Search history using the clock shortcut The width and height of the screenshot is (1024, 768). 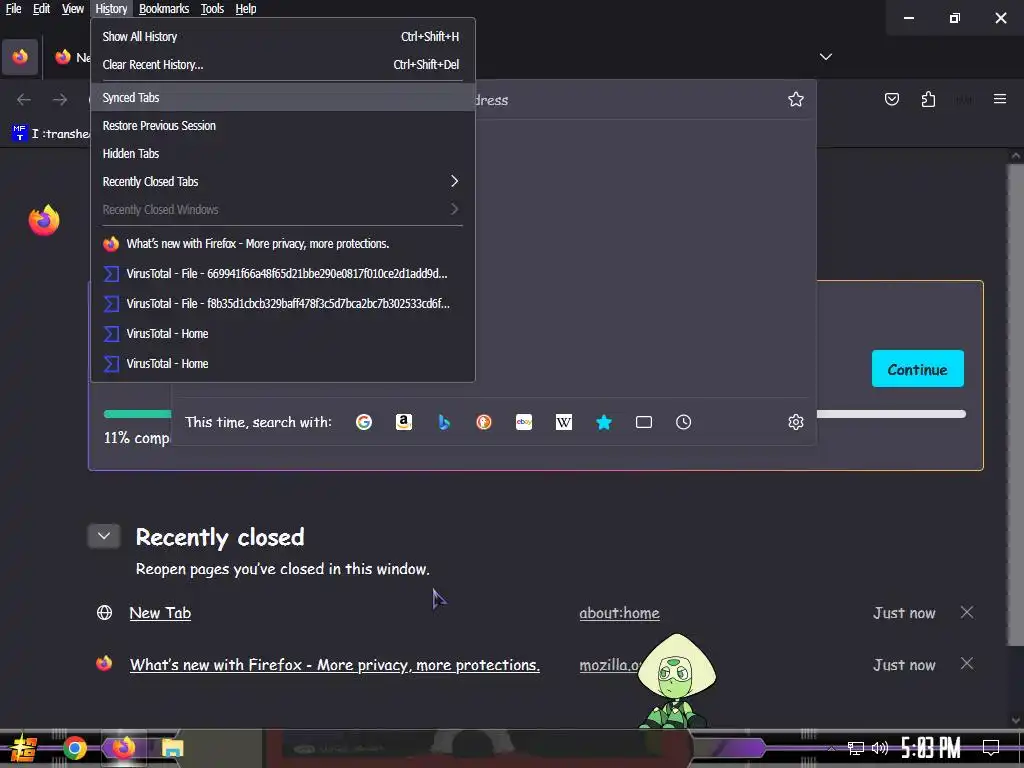point(684,423)
